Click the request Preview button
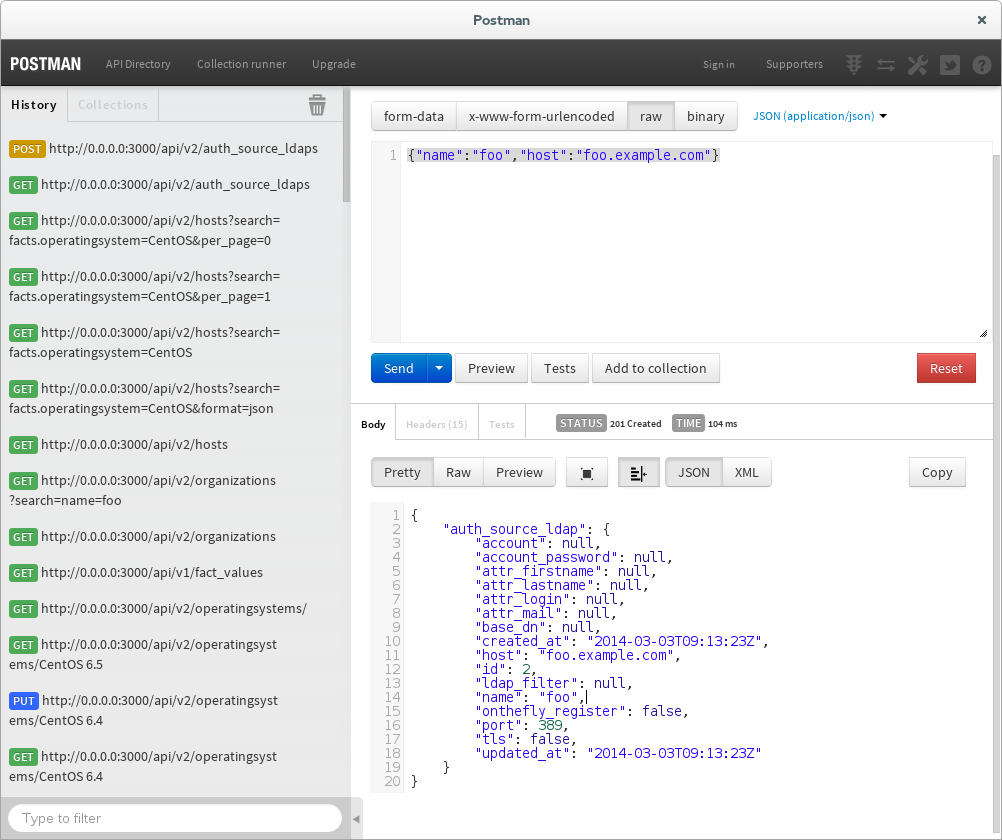The height and width of the screenshot is (840, 1002). [491, 368]
